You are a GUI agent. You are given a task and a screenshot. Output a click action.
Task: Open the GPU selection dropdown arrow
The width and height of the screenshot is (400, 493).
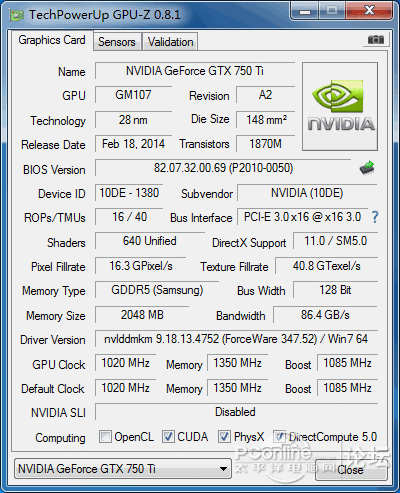pyautogui.click(x=223, y=469)
